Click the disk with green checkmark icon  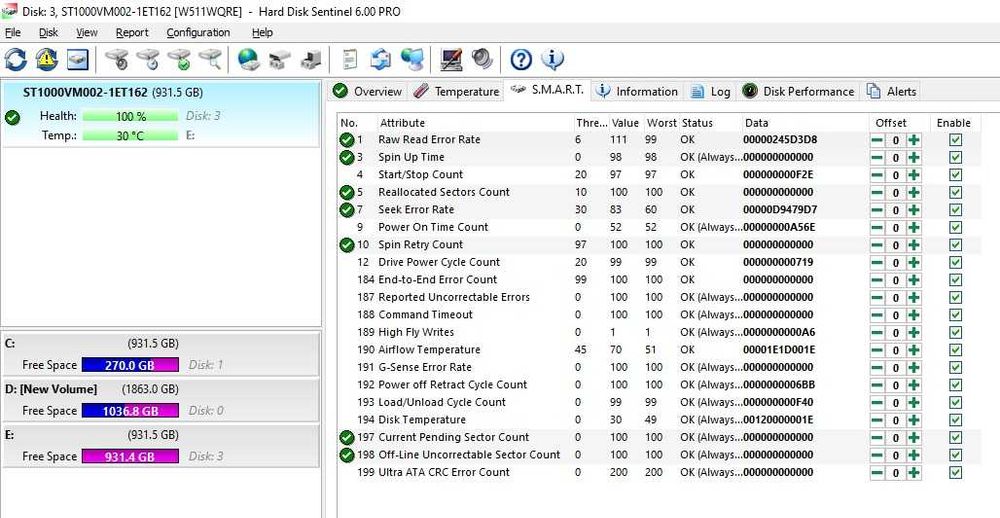(179, 59)
